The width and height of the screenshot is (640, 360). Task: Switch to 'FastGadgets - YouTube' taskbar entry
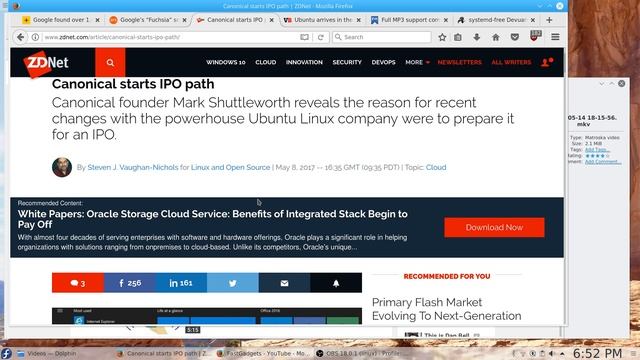coord(263,353)
